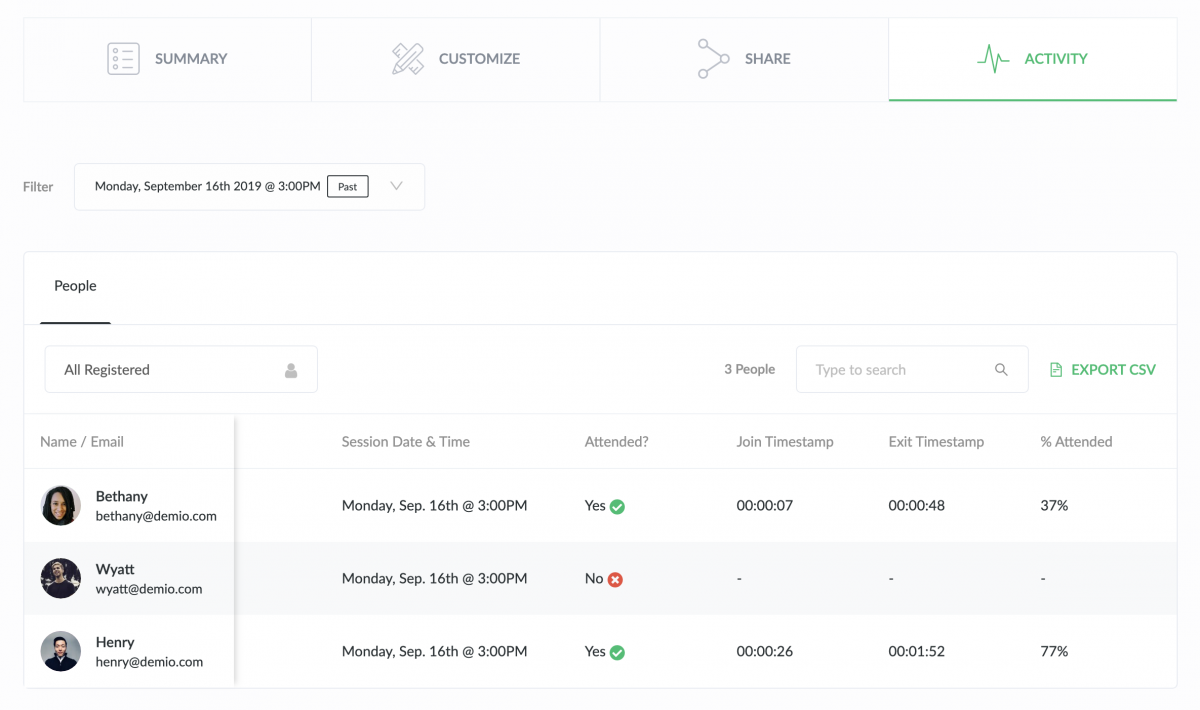Click the Summary checklist icon
1200x710 pixels.
123,59
